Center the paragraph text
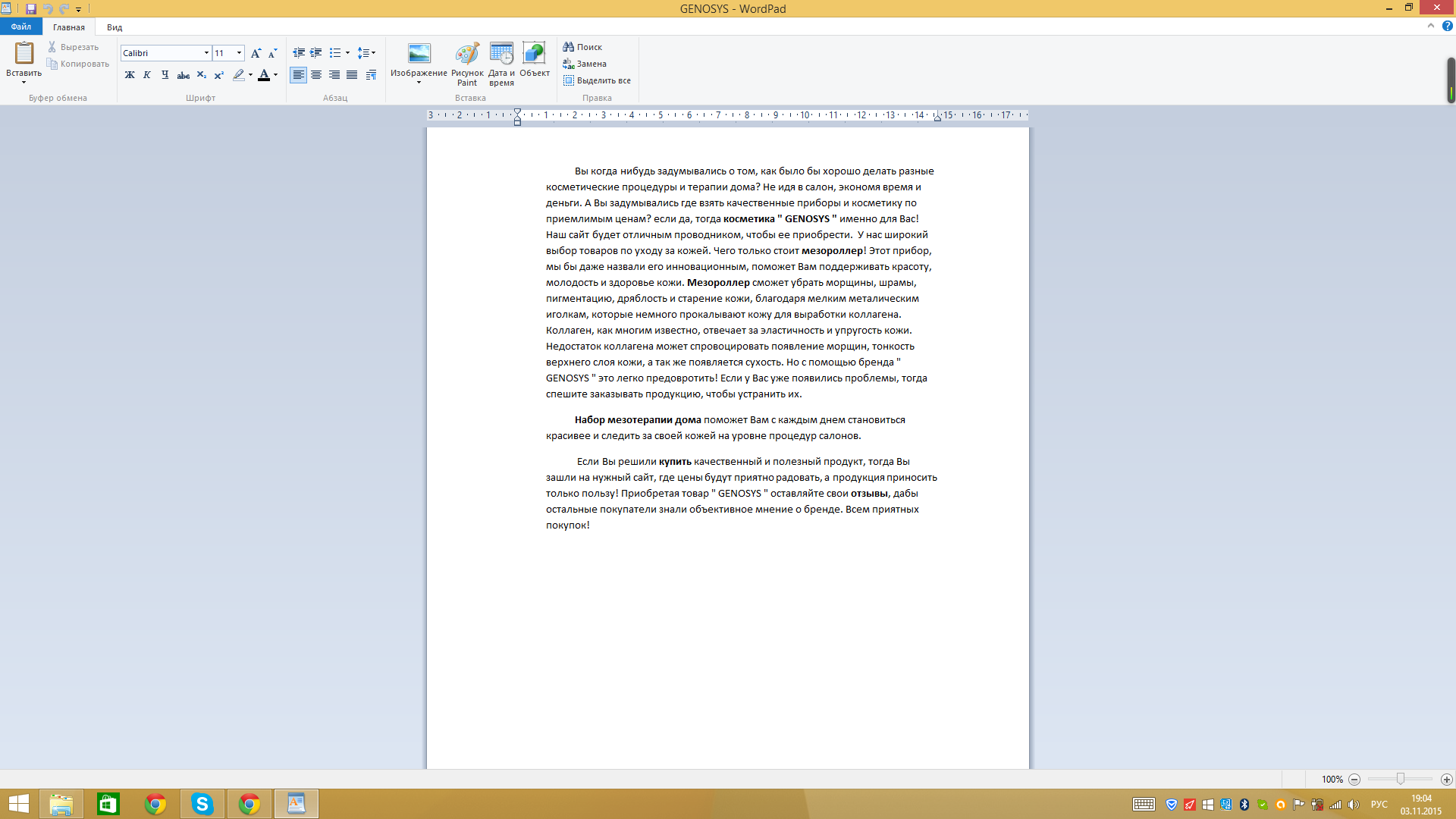Image resolution: width=1456 pixels, height=819 pixels. (316, 75)
